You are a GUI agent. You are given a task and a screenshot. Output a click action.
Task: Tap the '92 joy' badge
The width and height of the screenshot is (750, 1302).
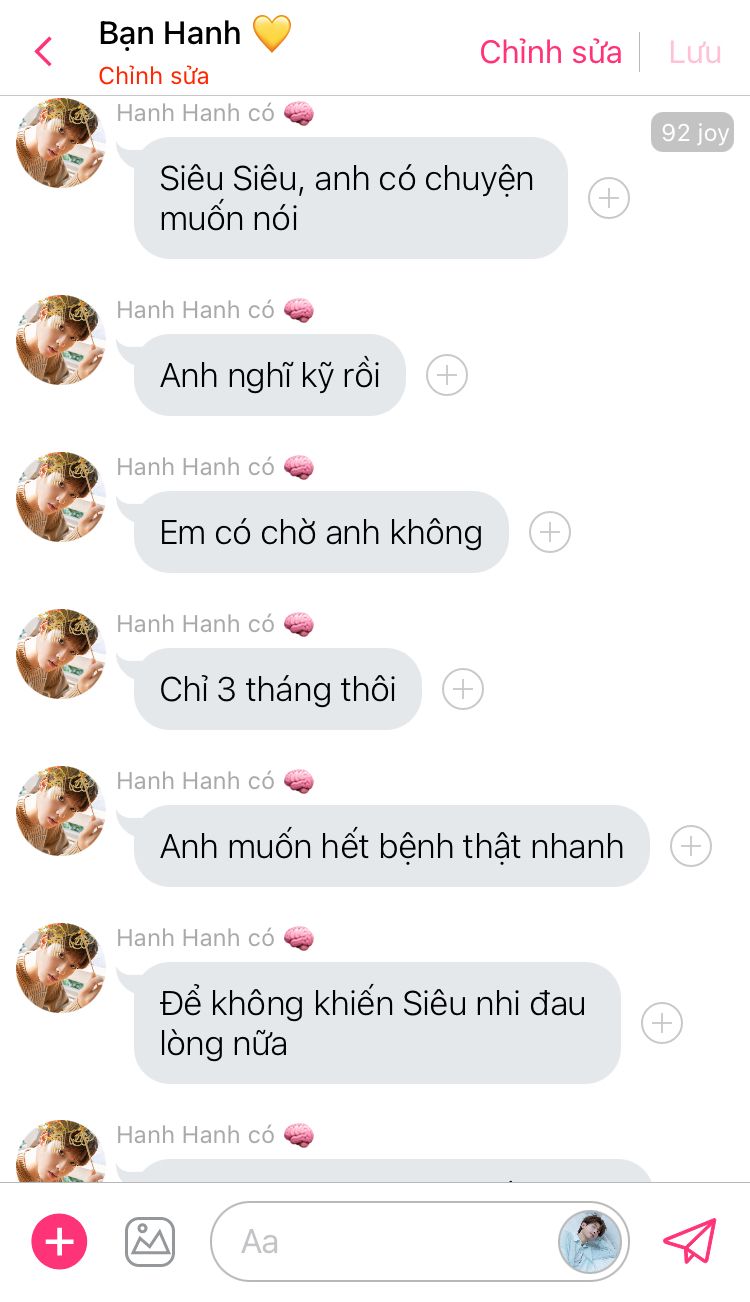point(692,132)
